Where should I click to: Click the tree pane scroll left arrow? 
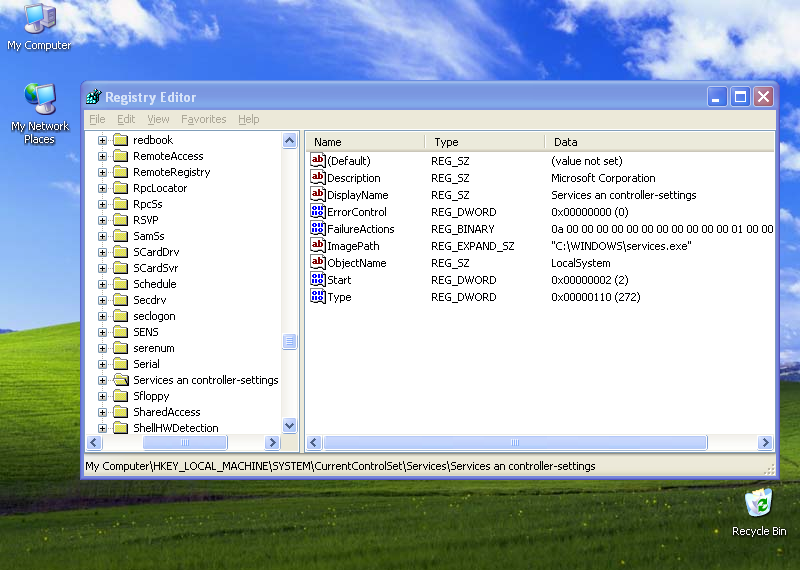pyautogui.click(x=94, y=442)
